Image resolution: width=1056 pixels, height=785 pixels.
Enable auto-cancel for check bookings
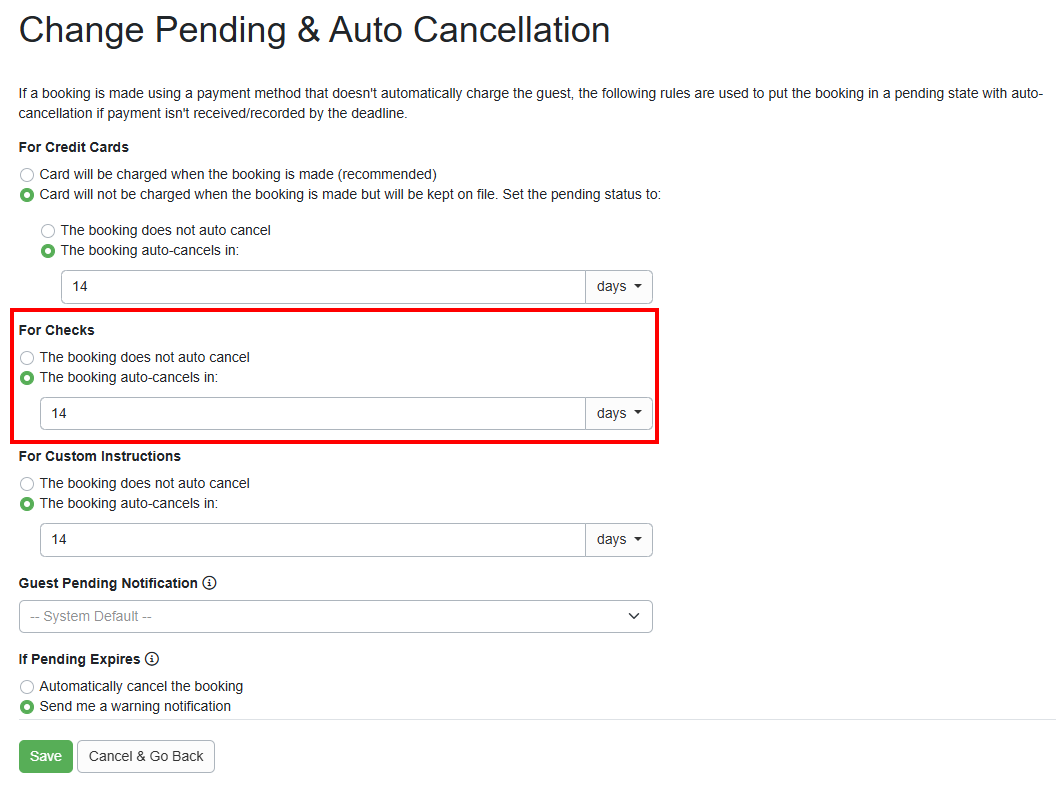tap(26, 378)
